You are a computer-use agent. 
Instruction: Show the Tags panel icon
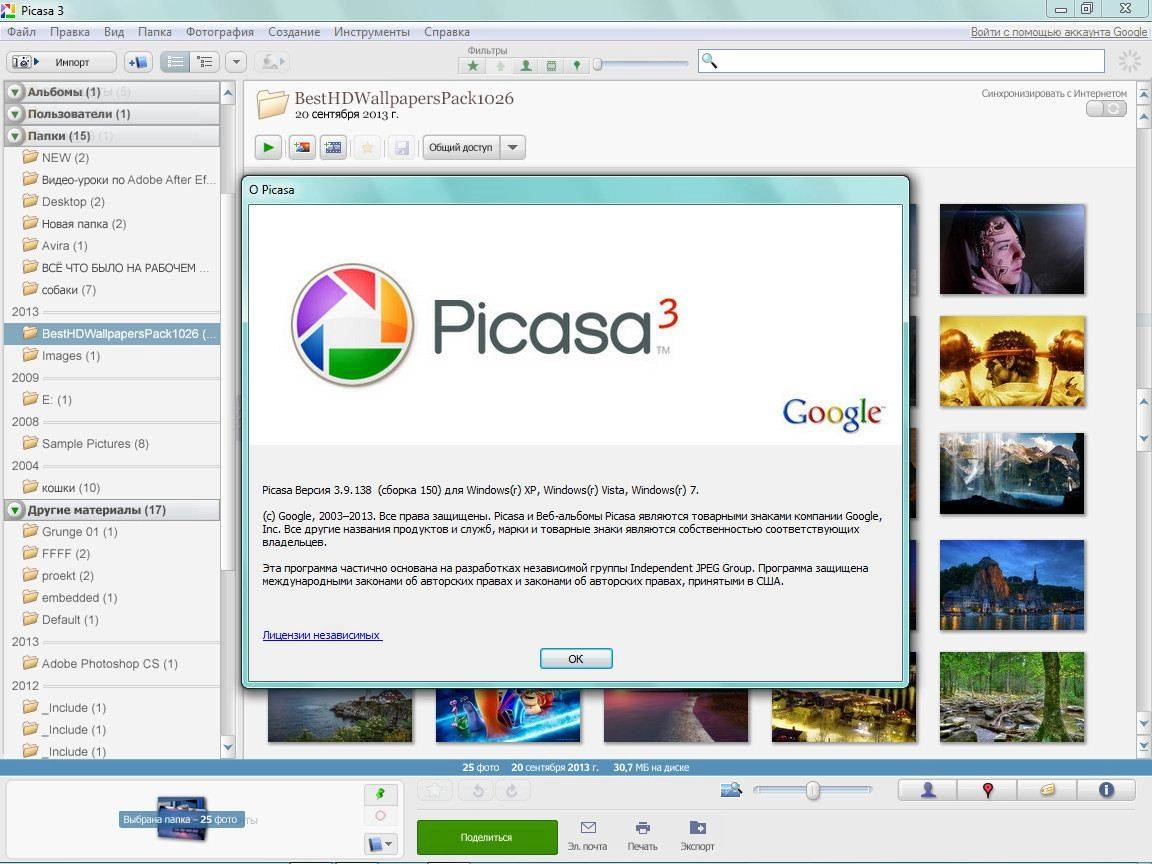click(1047, 790)
